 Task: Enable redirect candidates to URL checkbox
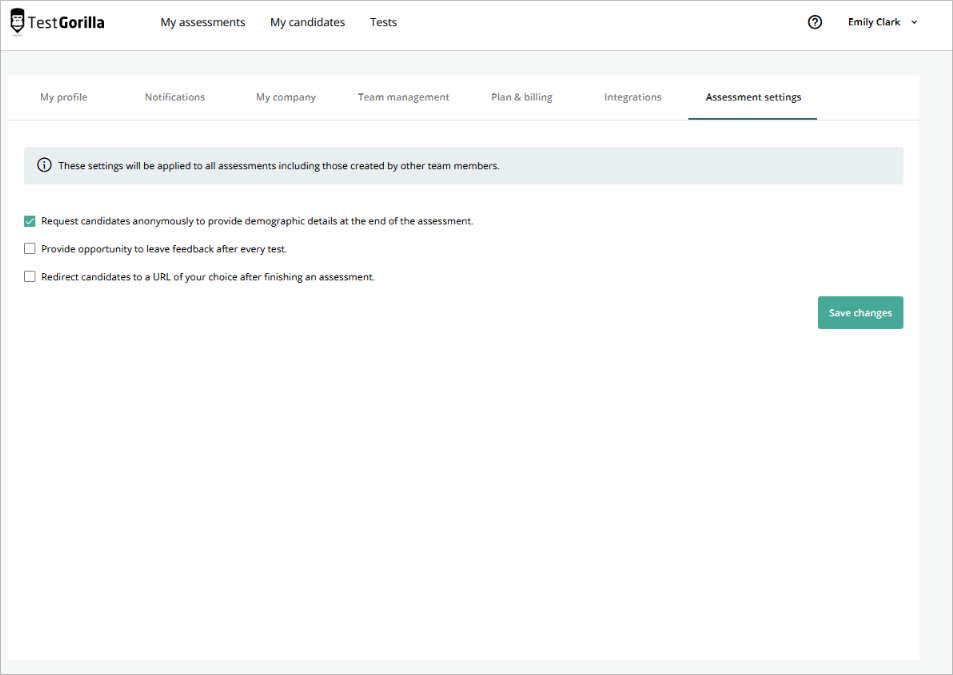pos(30,276)
